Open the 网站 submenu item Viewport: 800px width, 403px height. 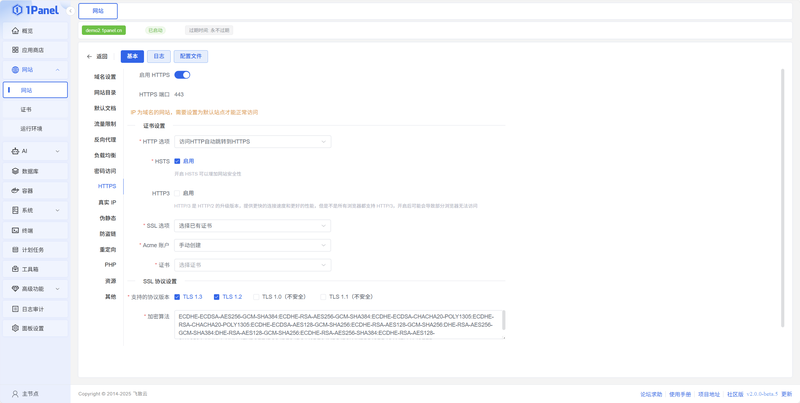click(x=35, y=90)
